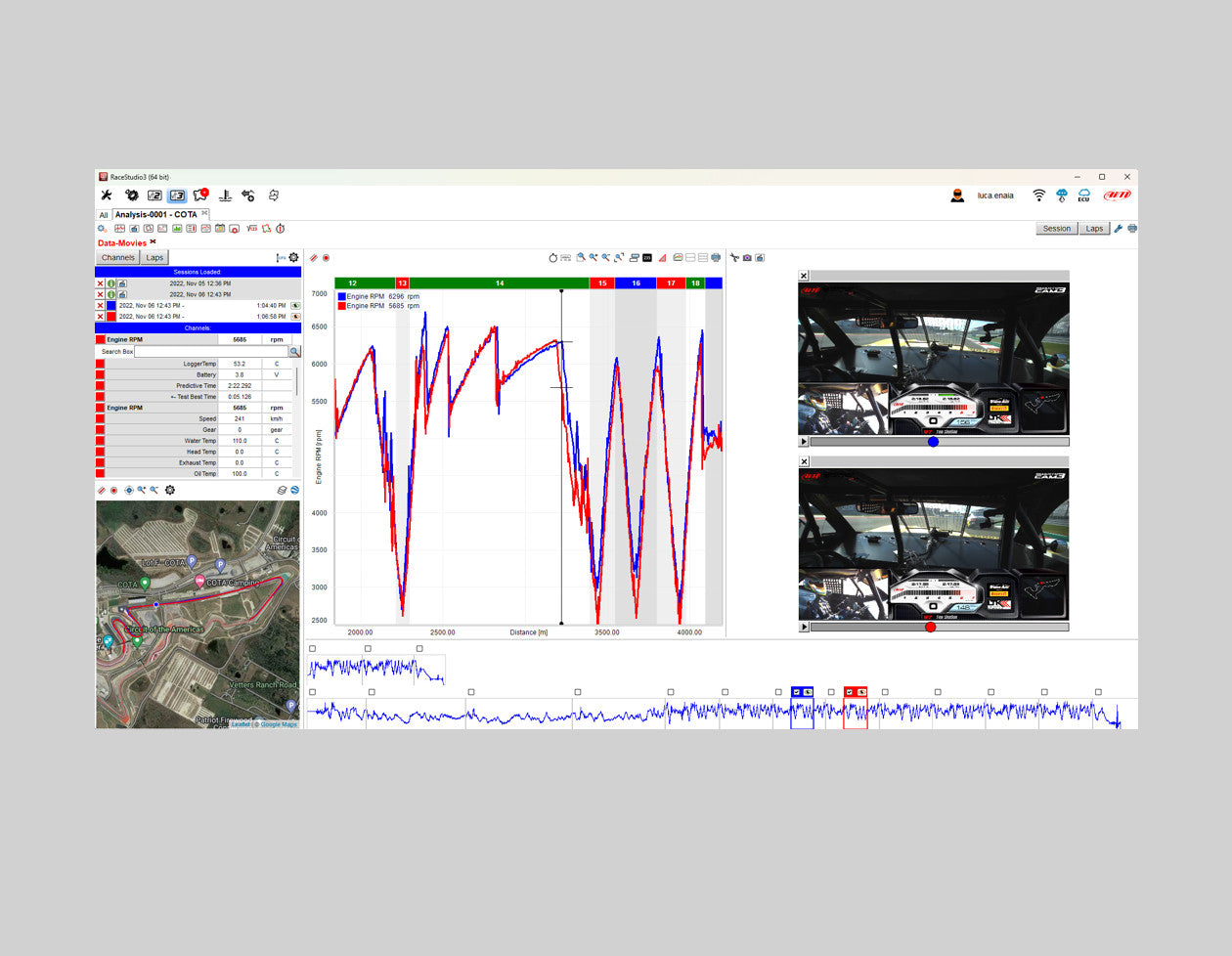This screenshot has width=1232, height=956.
Task: Click the Channels button
Action: point(117,258)
